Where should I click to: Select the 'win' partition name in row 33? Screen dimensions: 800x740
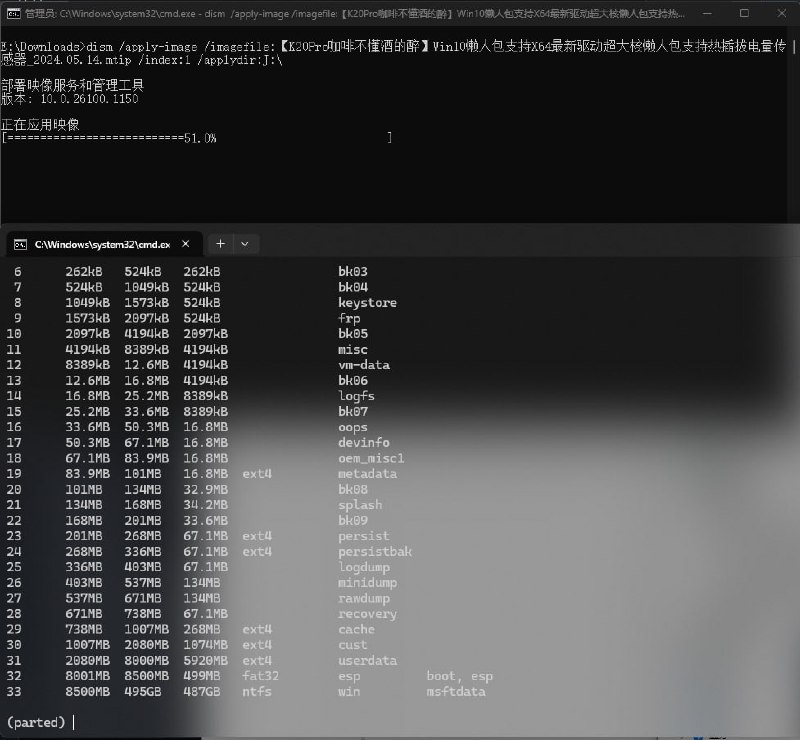[x=349, y=692]
